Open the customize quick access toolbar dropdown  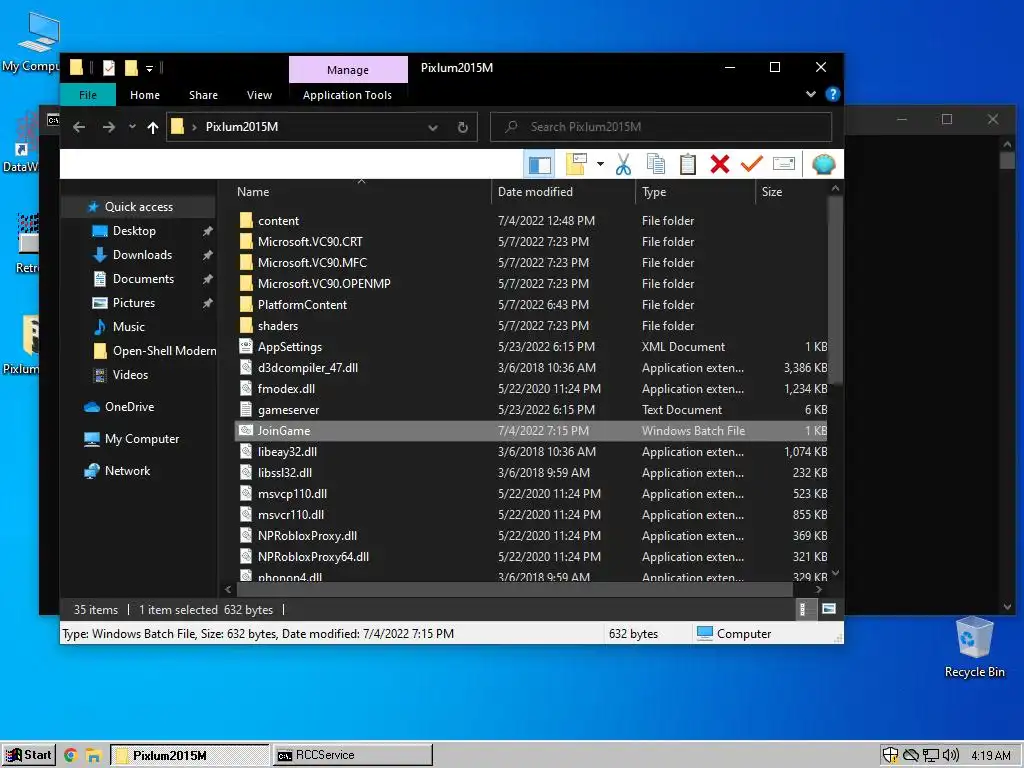[149, 68]
